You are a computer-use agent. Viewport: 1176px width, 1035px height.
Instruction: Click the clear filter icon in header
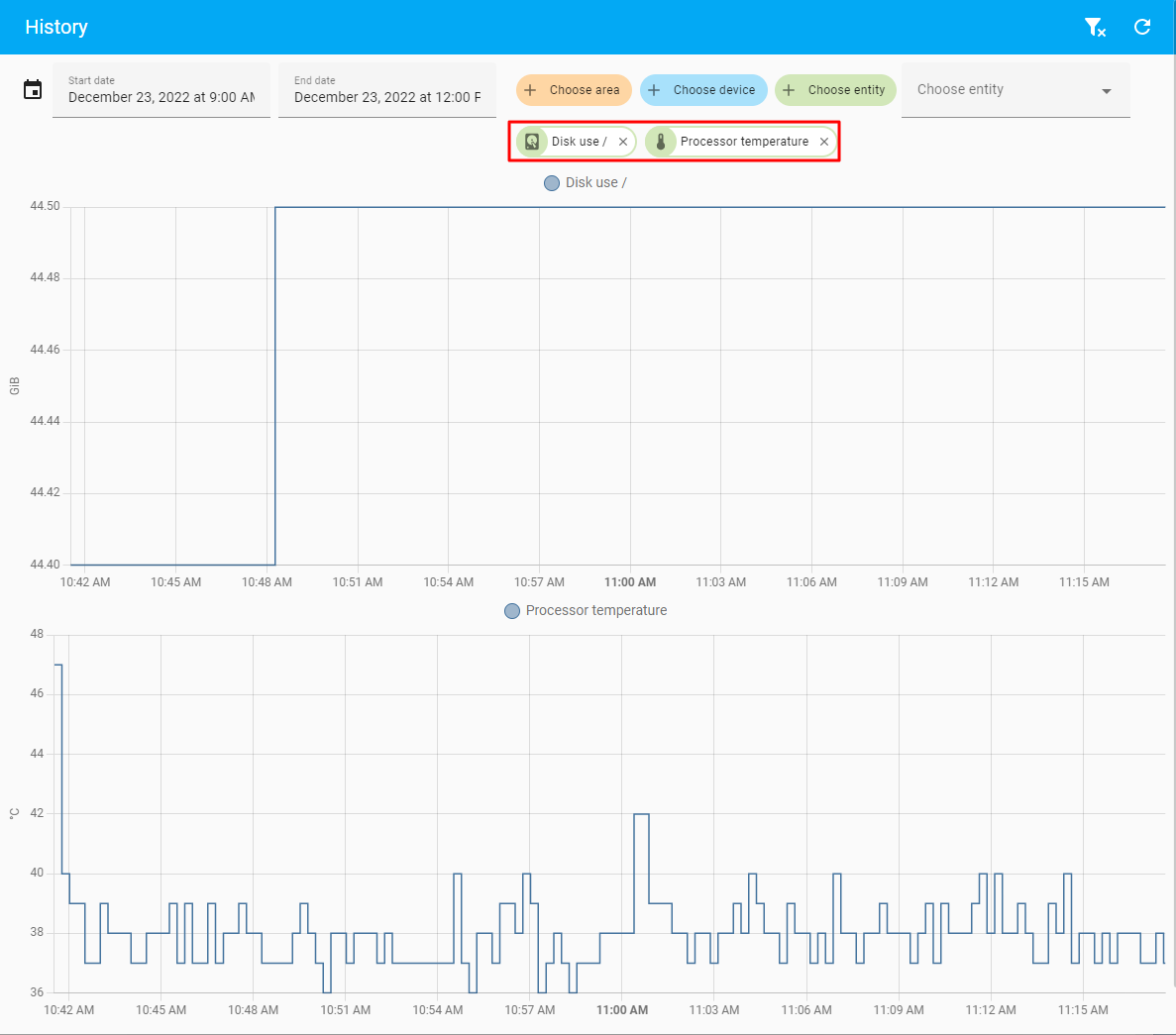click(x=1094, y=28)
